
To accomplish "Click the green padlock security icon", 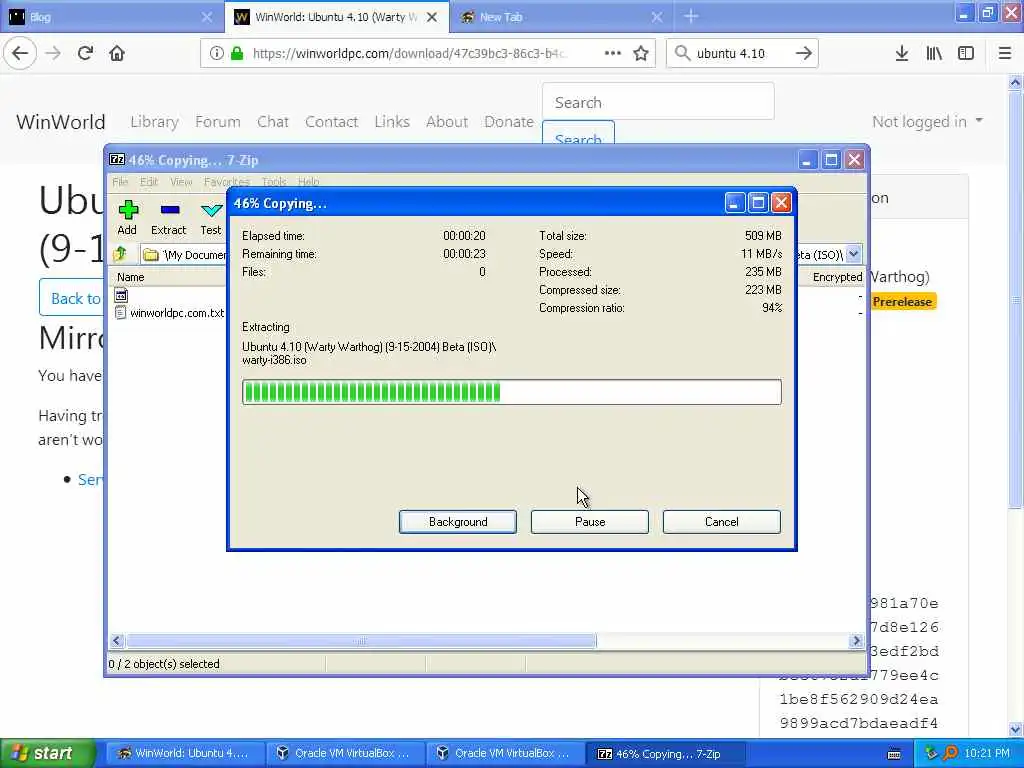I will pyautogui.click(x=237, y=54).
